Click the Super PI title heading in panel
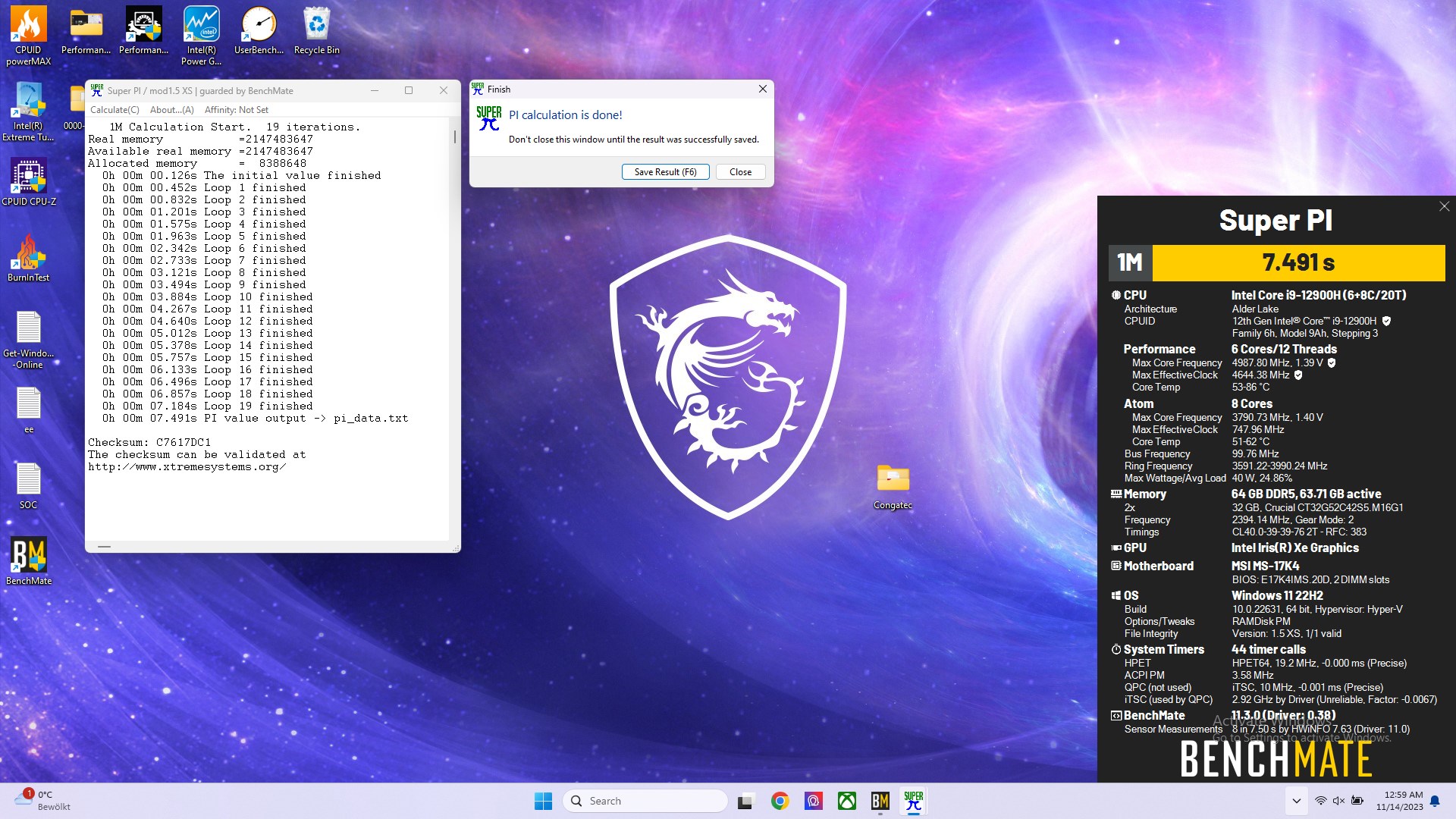1456x819 pixels. 1276,220
